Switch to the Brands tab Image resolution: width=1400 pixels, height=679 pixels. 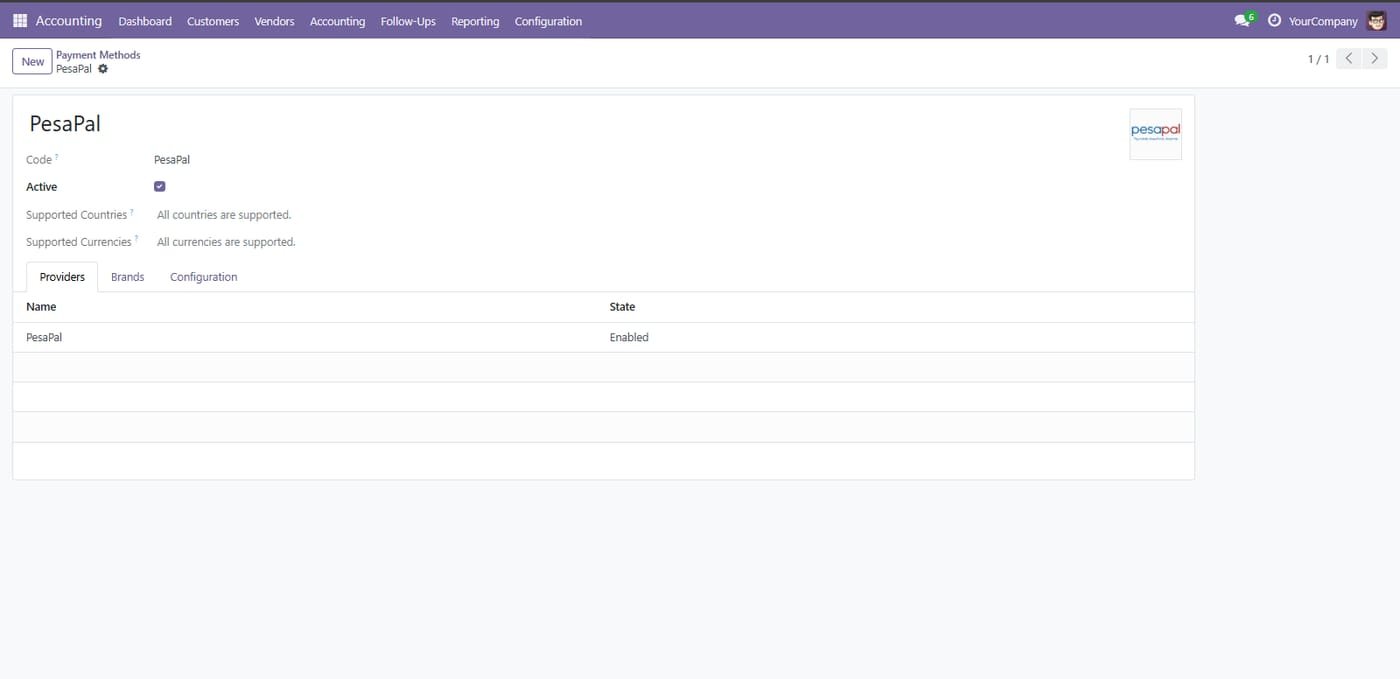[x=128, y=277]
